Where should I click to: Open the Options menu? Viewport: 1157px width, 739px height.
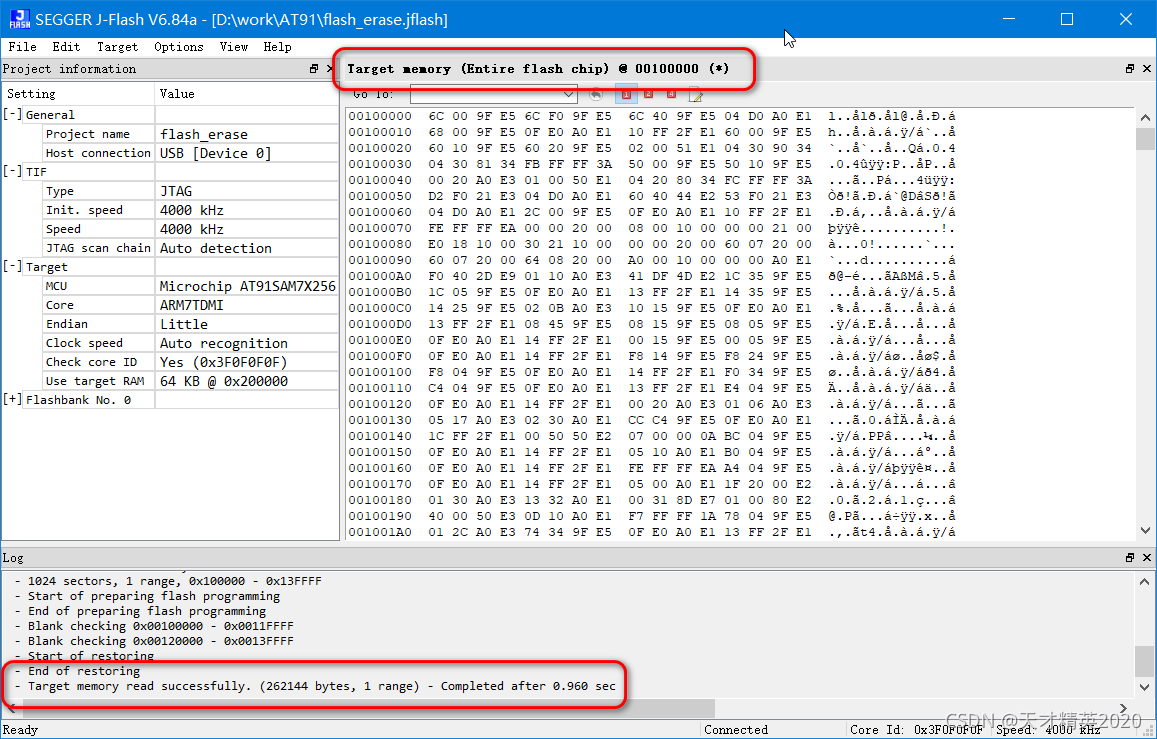pyautogui.click(x=179, y=46)
